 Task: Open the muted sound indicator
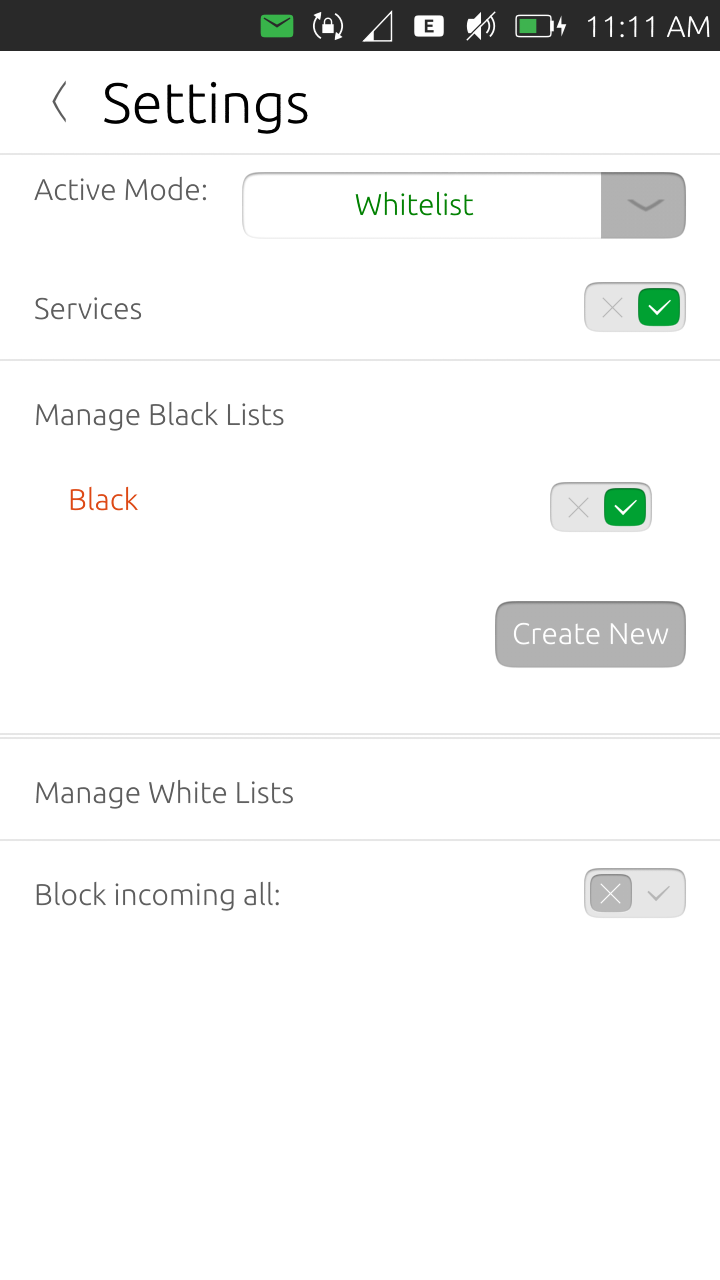pos(480,27)
